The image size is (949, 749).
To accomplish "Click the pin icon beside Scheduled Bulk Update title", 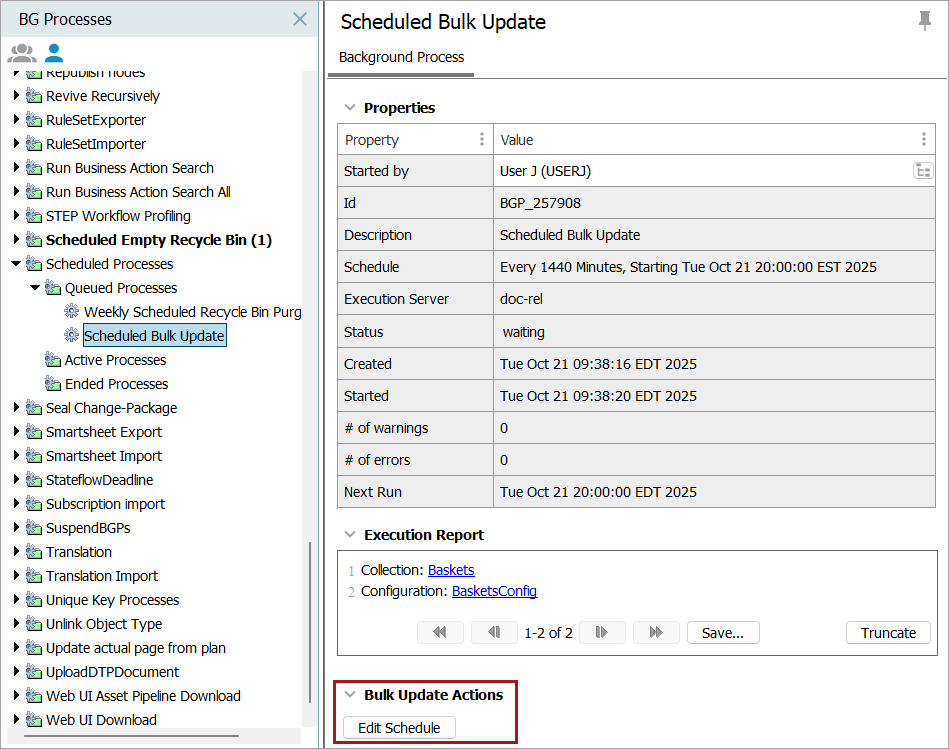I will [x=925, y=21].
